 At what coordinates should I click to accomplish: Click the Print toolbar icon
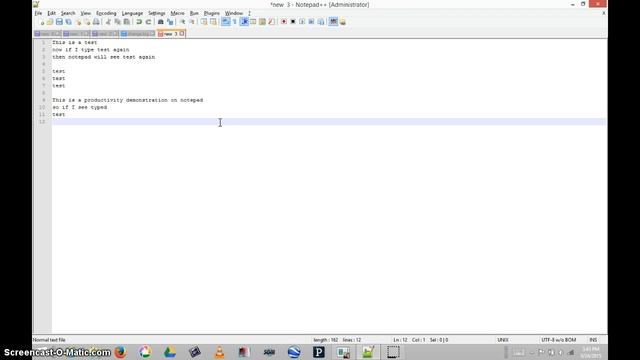pos(96,22)
